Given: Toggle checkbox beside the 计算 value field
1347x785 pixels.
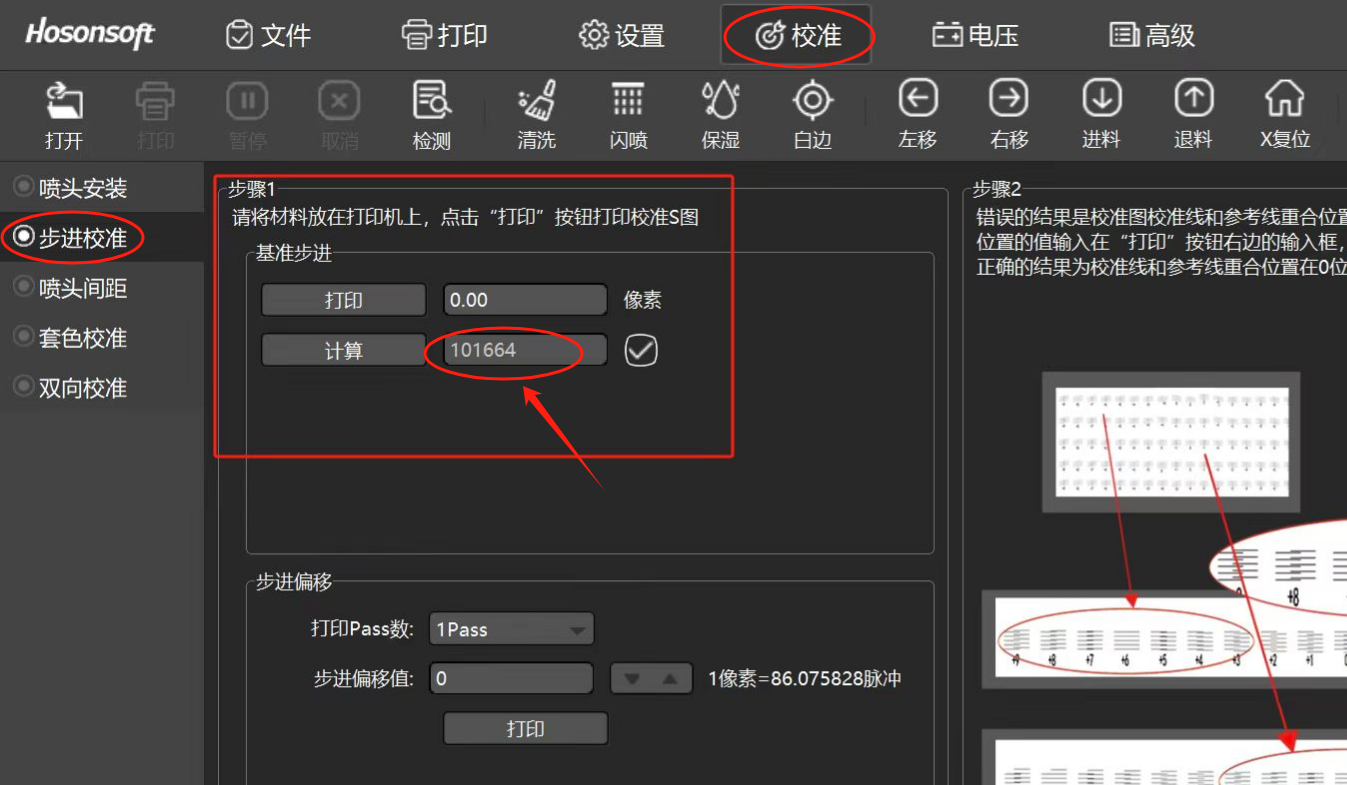Looking at the screenshot, I should coord(641,350).
